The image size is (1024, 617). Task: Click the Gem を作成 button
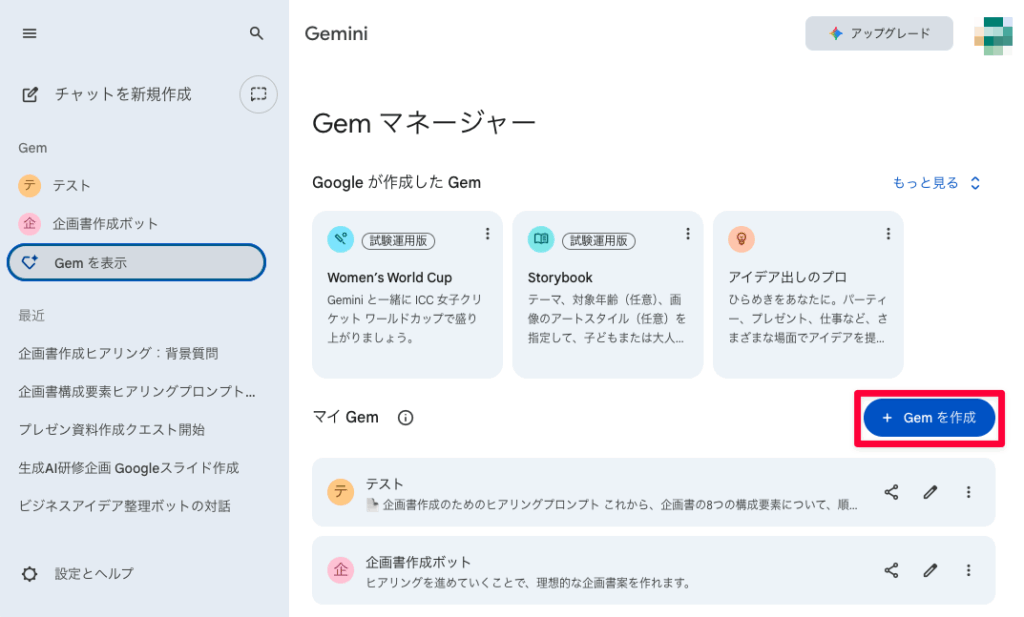(x=928, y=418)
